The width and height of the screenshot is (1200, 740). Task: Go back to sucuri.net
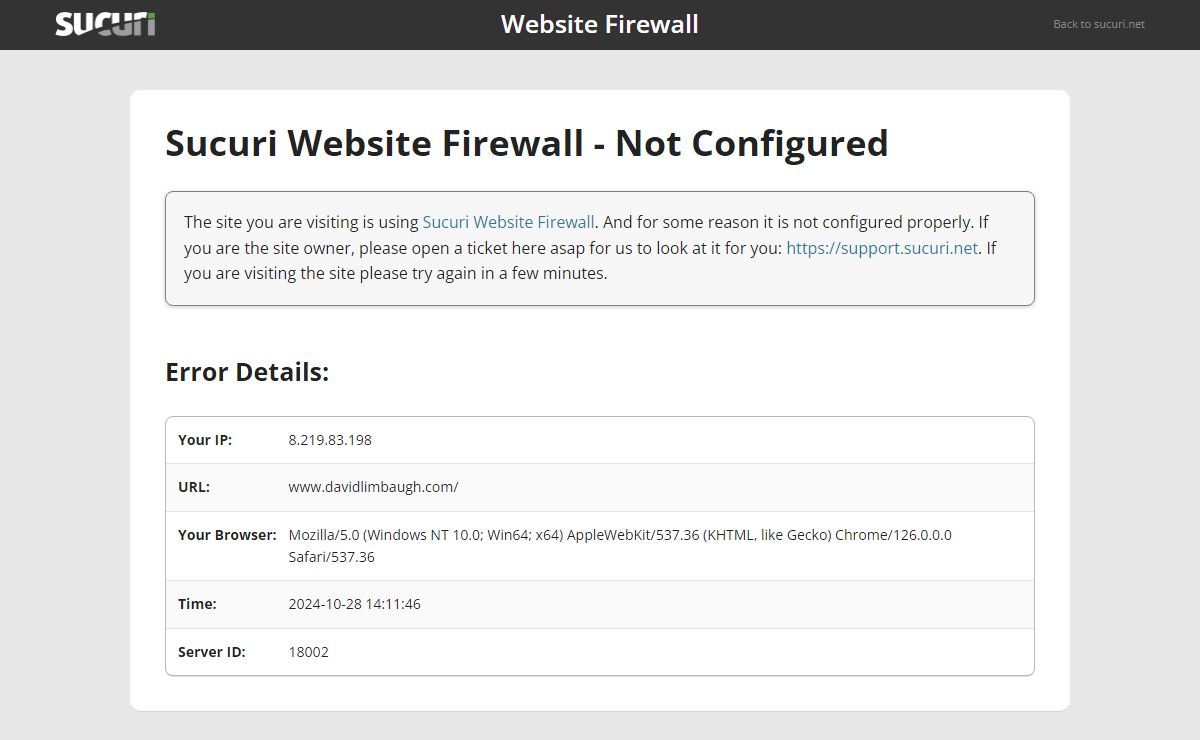1098,24
